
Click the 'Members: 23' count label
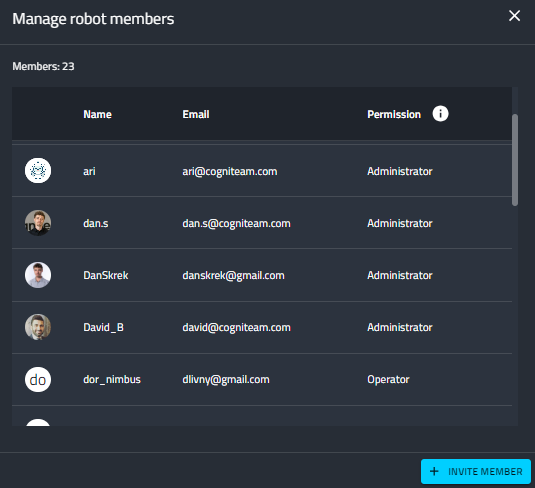(x=43, y=66)
